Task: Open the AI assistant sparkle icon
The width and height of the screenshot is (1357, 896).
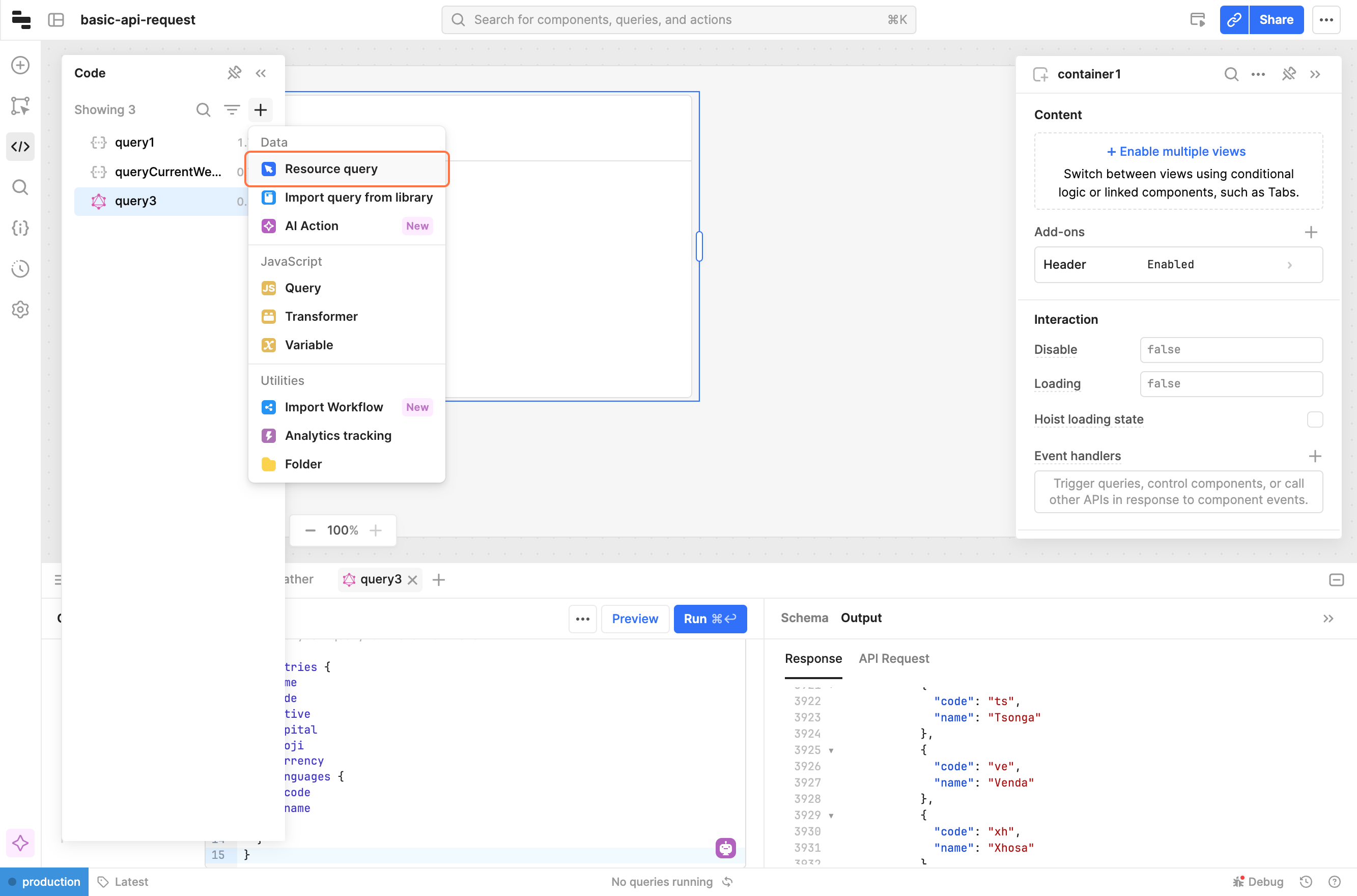Action: (20, 843)
